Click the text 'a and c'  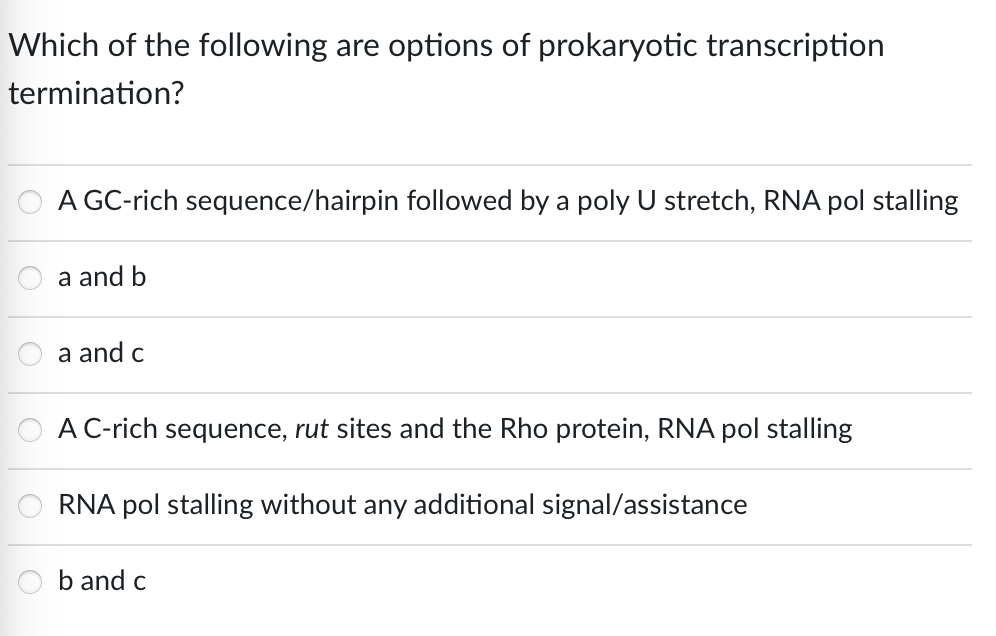(x=101, y=353)
